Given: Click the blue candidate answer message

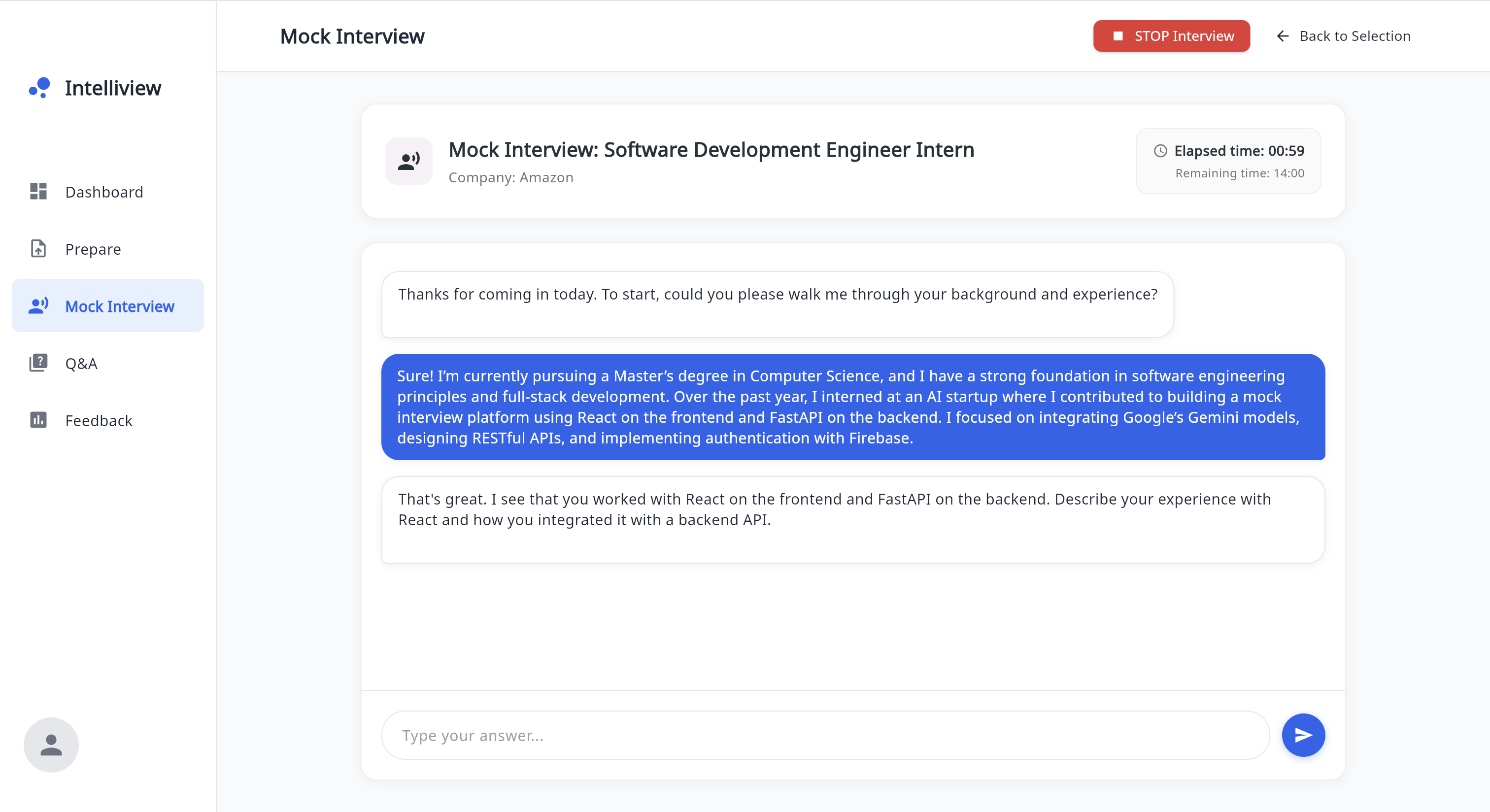Looking at the screenshot, I should point(852,407).
